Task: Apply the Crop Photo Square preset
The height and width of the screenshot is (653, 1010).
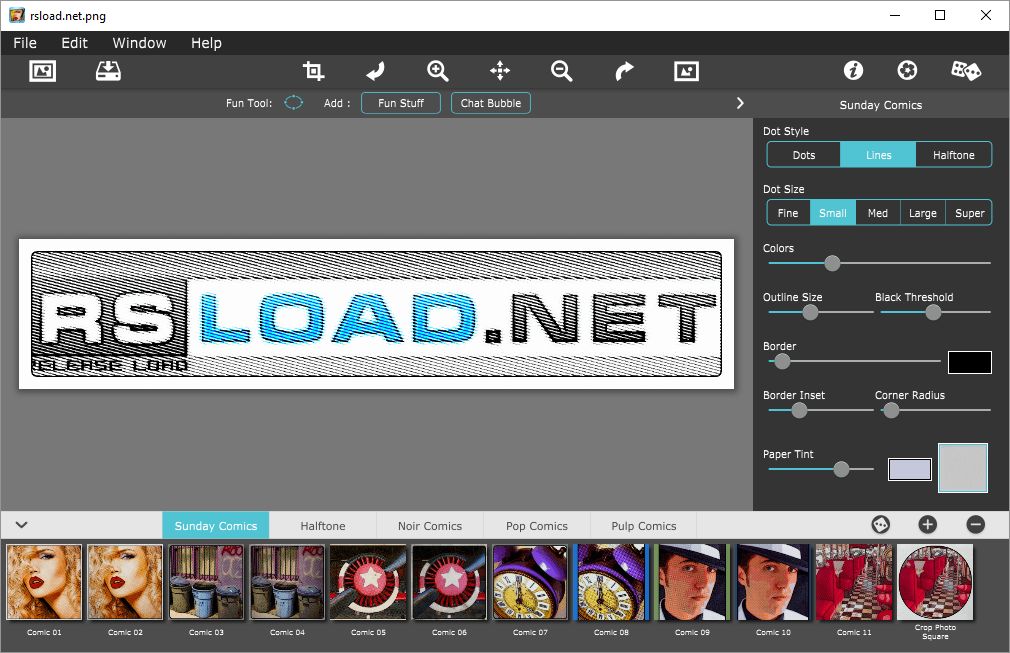Action: (935, 582)
